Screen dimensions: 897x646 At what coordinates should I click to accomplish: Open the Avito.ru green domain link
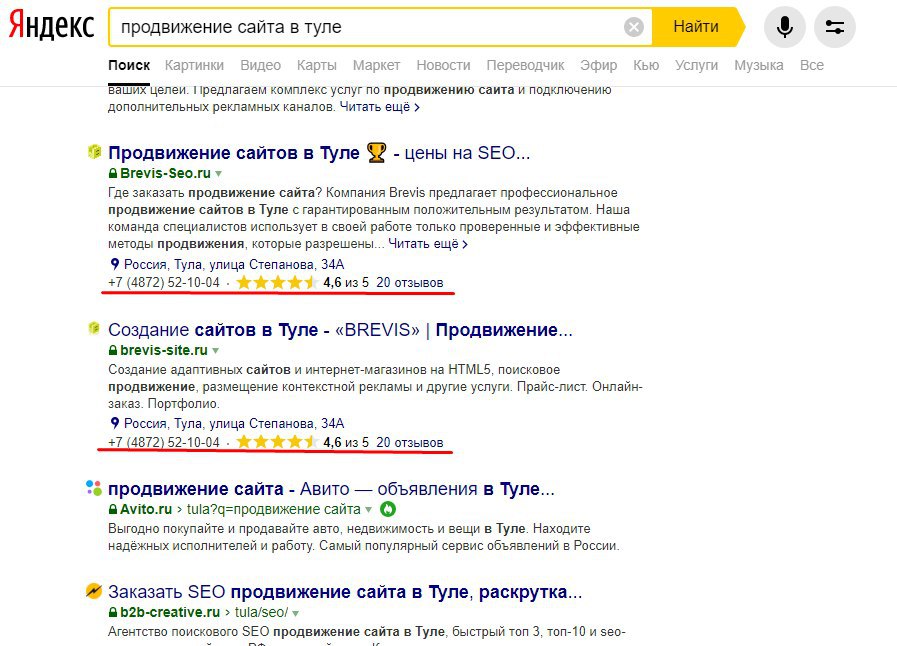coord(146,509)
